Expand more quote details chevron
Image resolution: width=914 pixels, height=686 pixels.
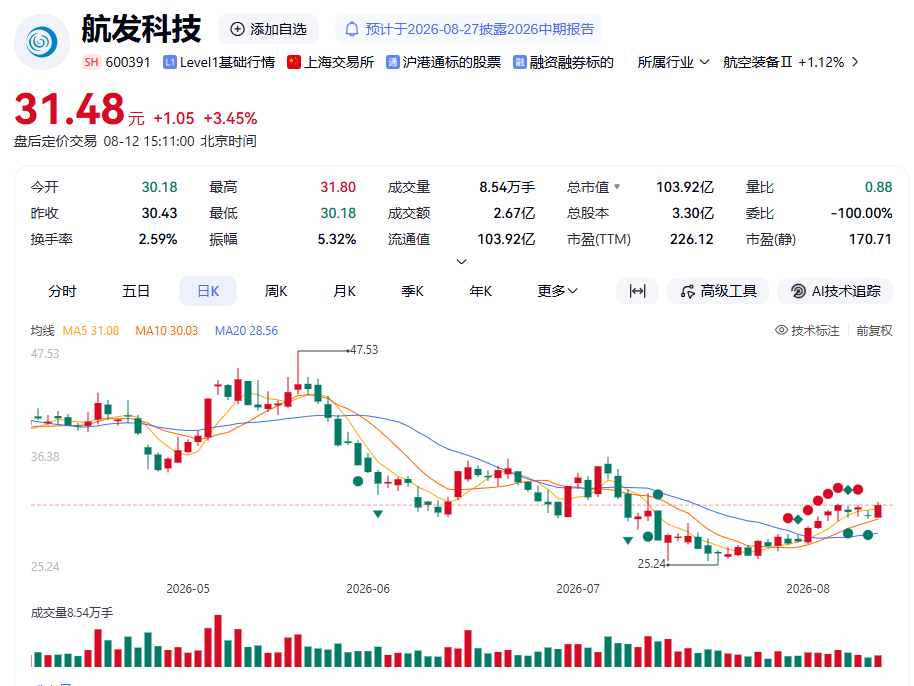click(x=461, y=262)
